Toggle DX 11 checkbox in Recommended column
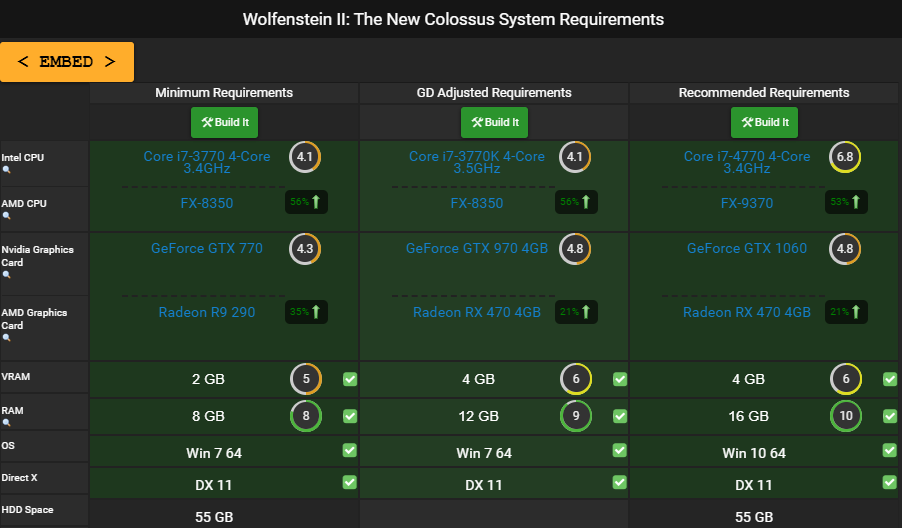This screenshot has width=902, height=528. coord(889,482)
